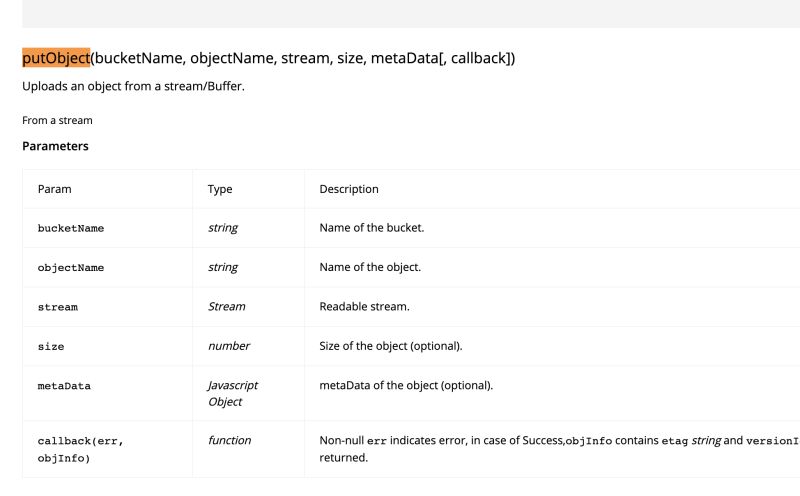Click the "number" type in size row
The image size is (800, 496).
pyautogui.click(x=228, y=346)
